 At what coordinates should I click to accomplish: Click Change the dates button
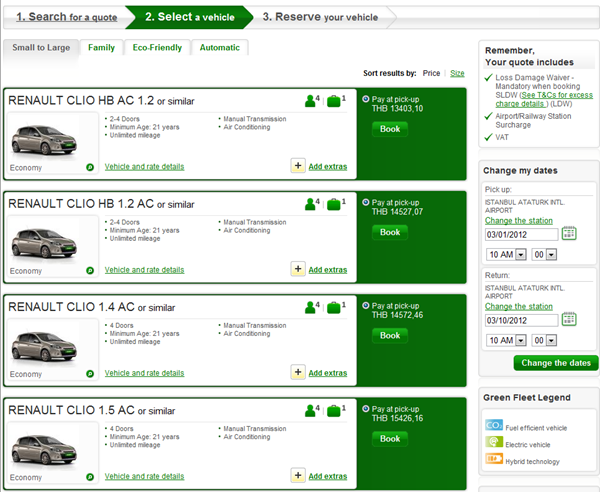coord(556,363)
